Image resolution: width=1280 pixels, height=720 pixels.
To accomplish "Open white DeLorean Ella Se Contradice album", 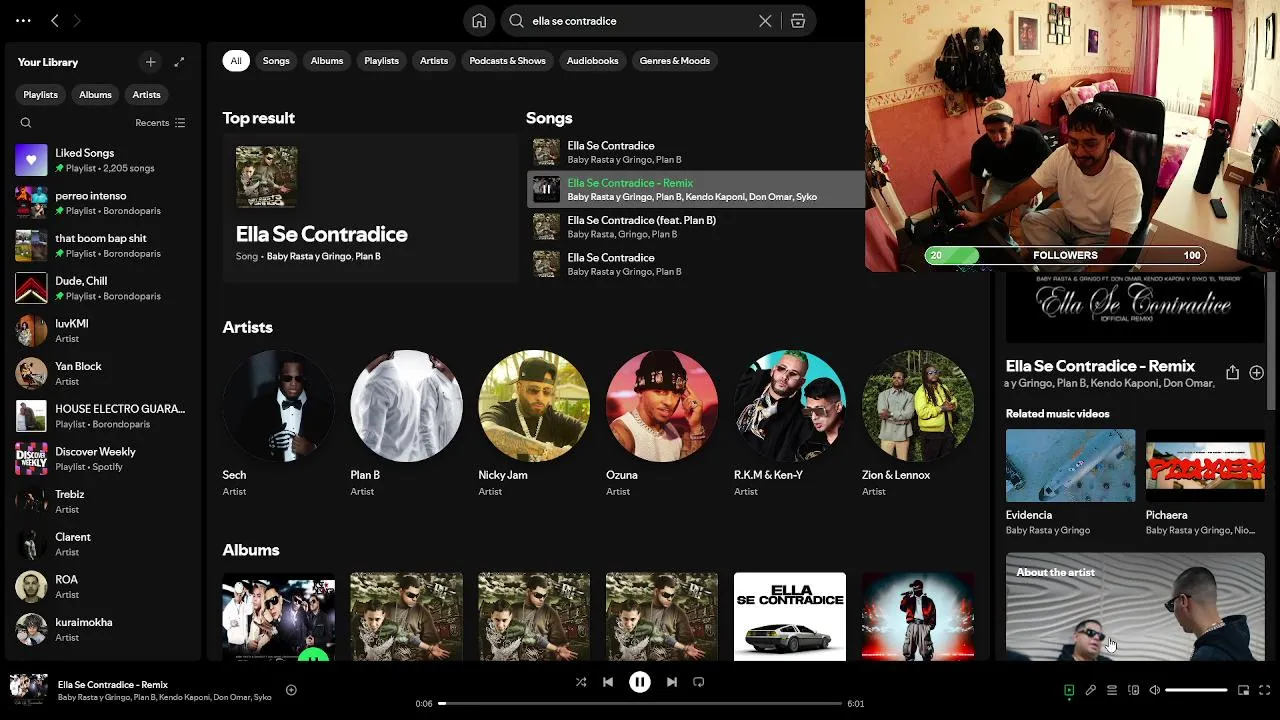I will pyautogui.click(x=790, y=616).
